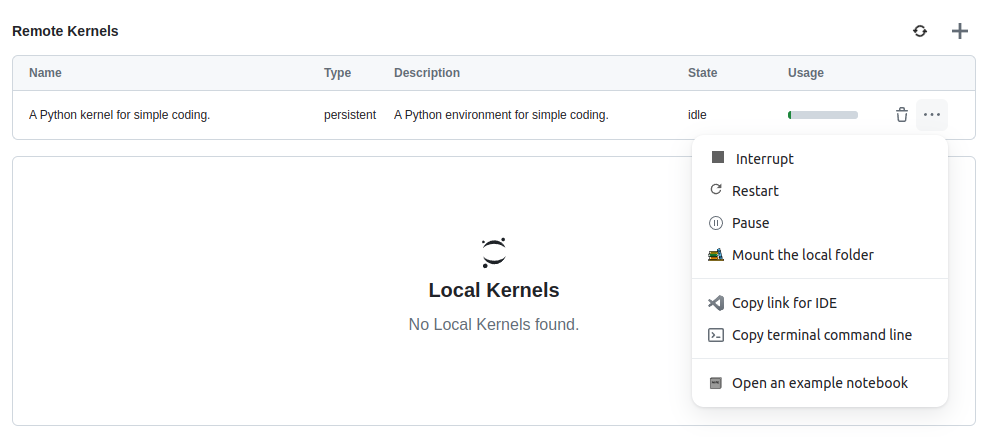The height and width of the screenshot is (437, 989).
Task: Click the State column header
Action: pyautogui.click(x=703, y=73)
